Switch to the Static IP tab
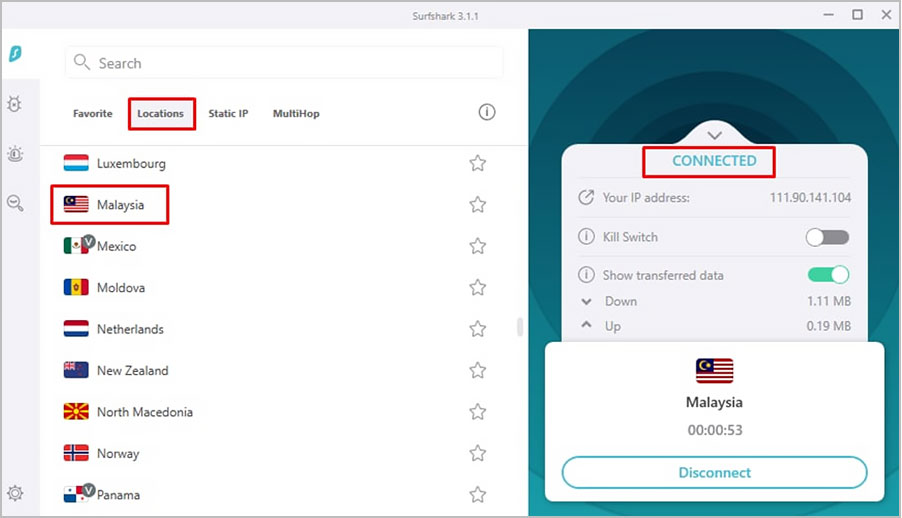The image size is (902, 518). (228, 114)
